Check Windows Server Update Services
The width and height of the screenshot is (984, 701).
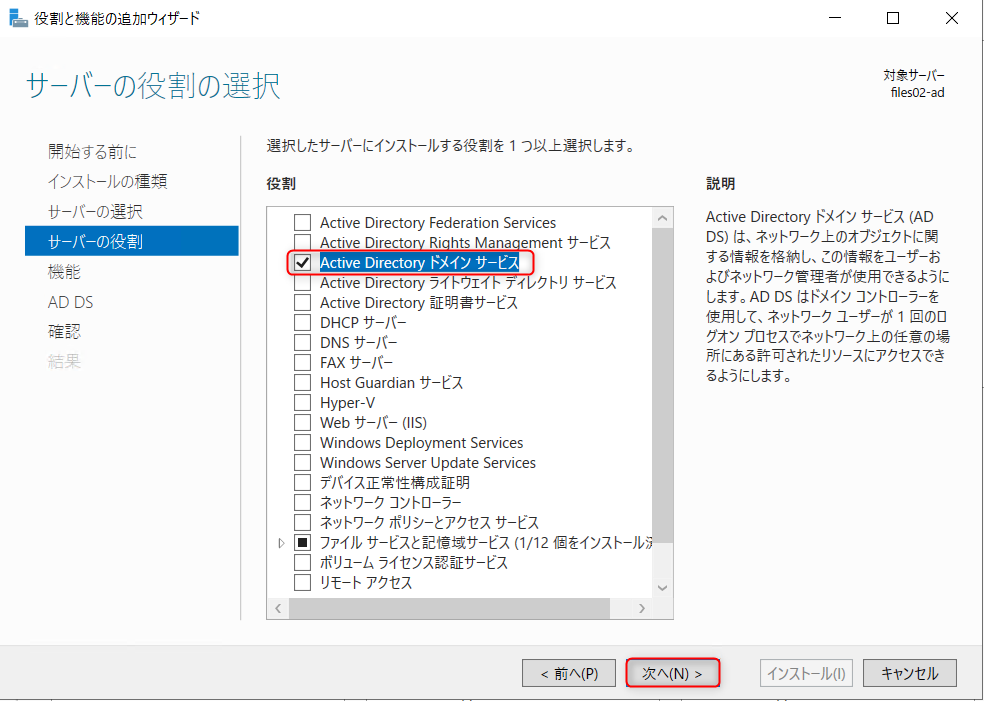302,463
